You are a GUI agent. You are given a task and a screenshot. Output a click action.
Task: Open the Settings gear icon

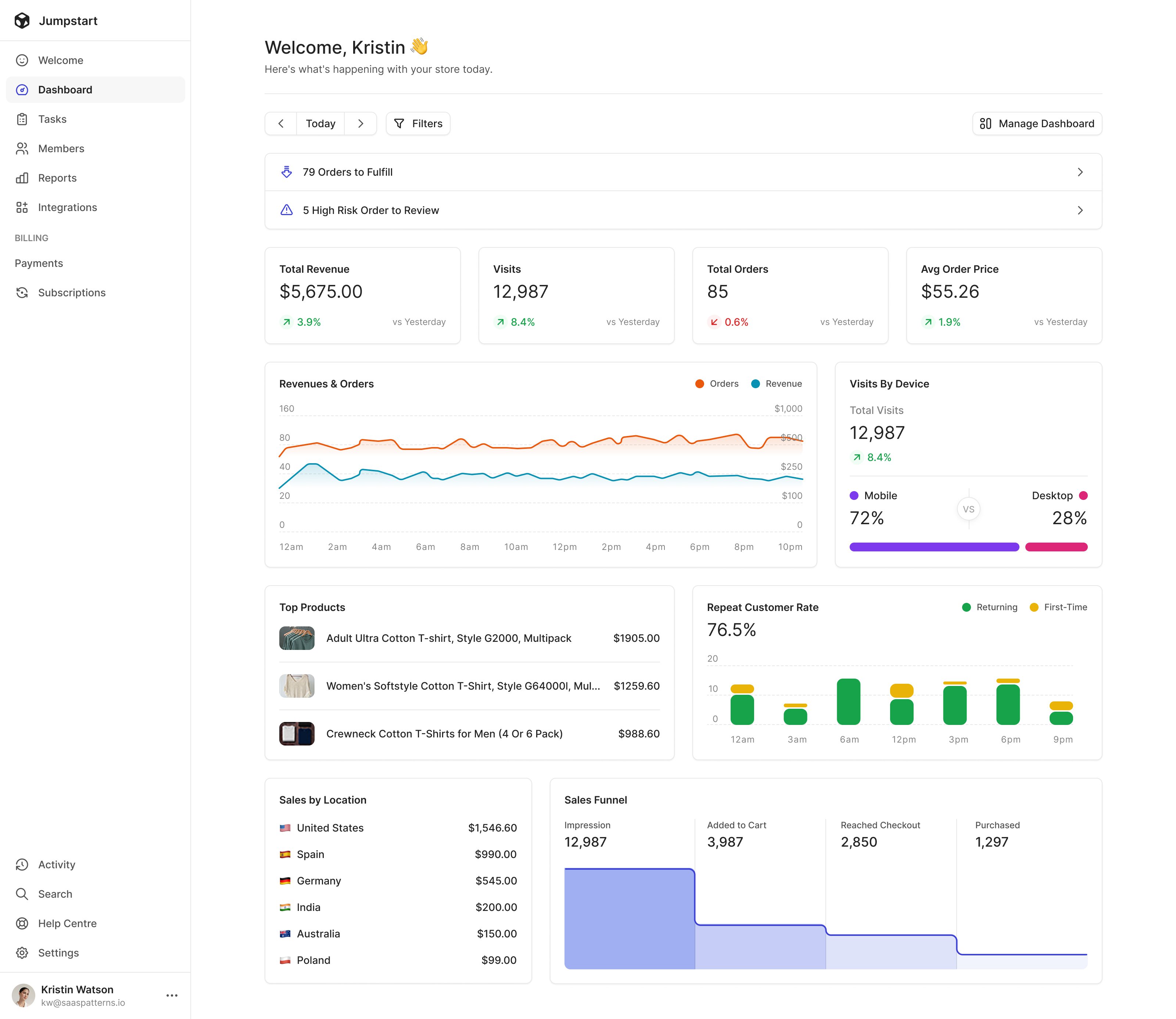(x=22, y=953)
